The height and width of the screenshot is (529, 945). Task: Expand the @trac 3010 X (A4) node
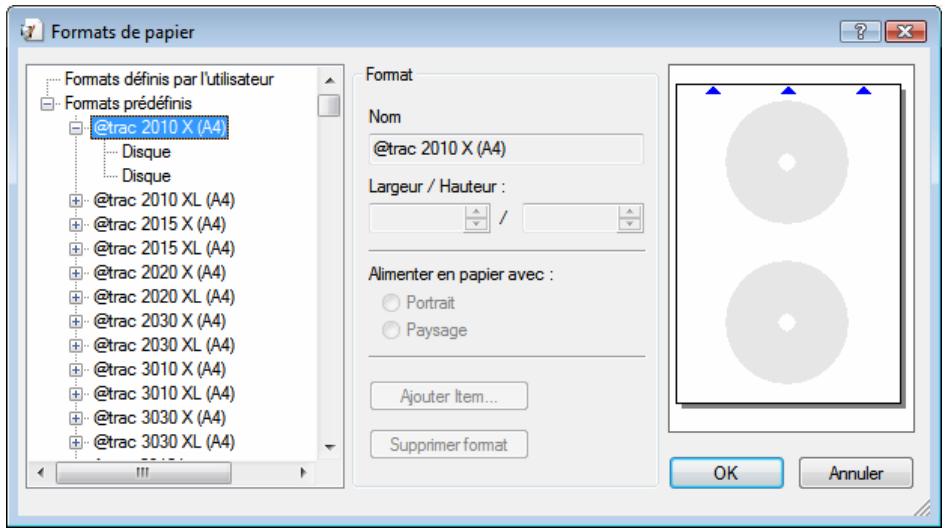(75, 369)
